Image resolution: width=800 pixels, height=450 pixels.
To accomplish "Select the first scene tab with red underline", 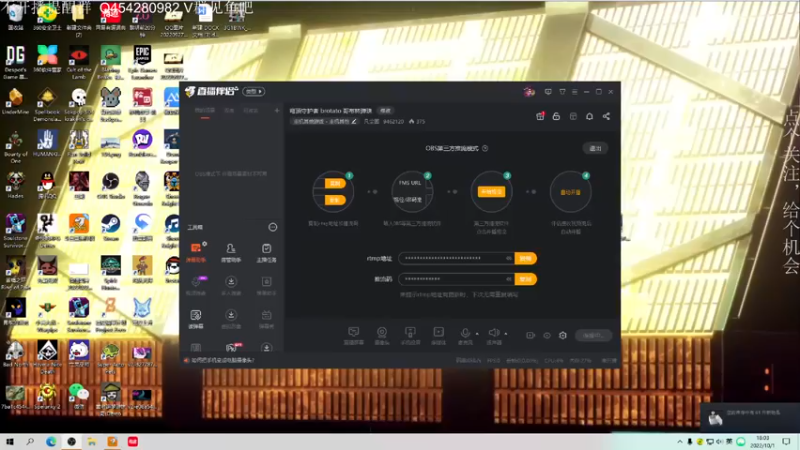I will pos(205,111).
